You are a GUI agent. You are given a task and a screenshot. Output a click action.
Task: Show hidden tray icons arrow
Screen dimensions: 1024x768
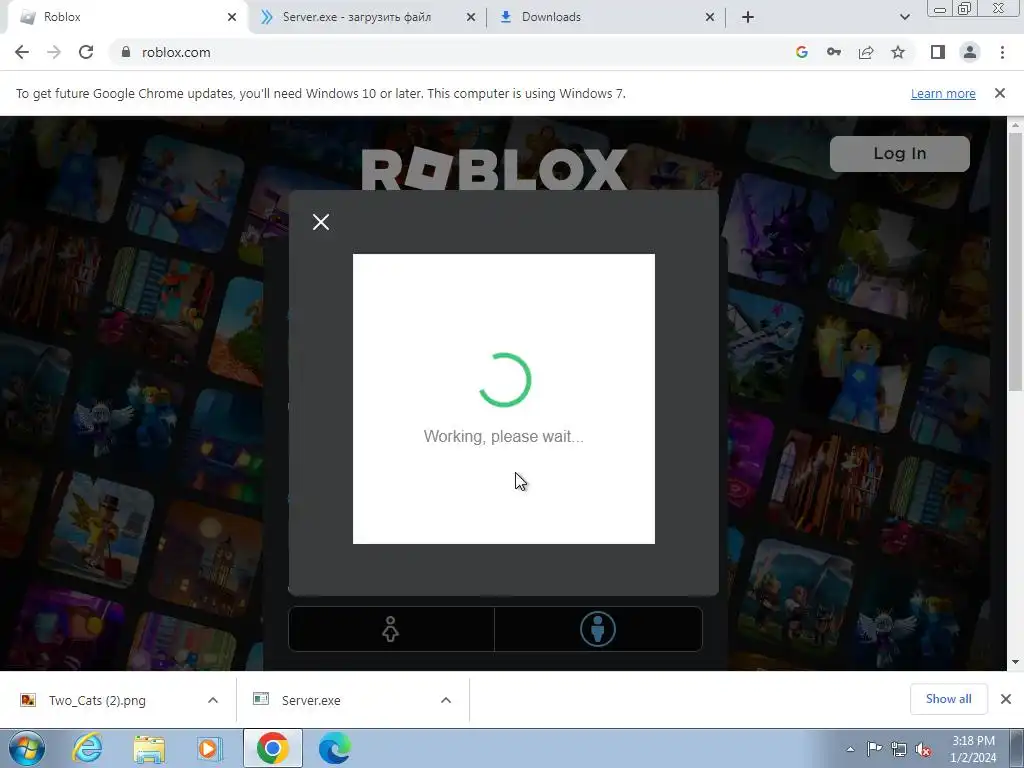(x=850, y=749)
